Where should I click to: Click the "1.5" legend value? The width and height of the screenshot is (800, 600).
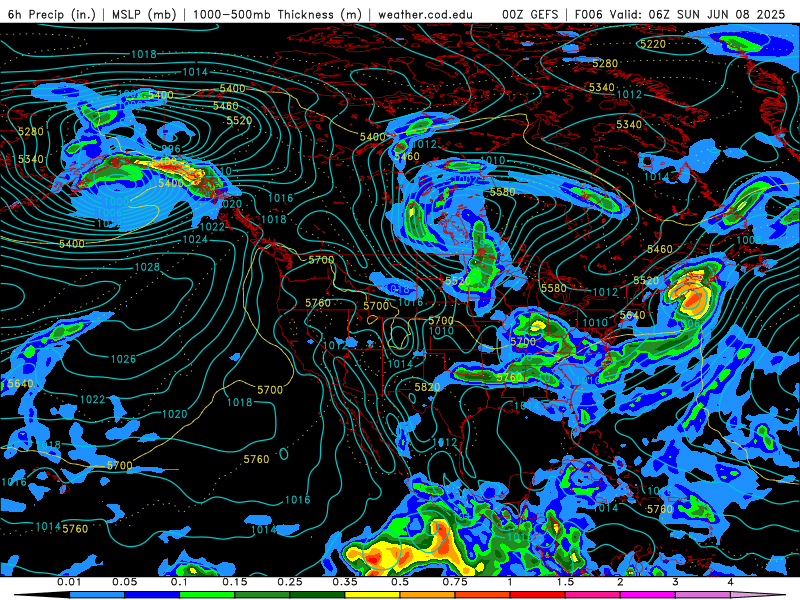pos(565,582)
